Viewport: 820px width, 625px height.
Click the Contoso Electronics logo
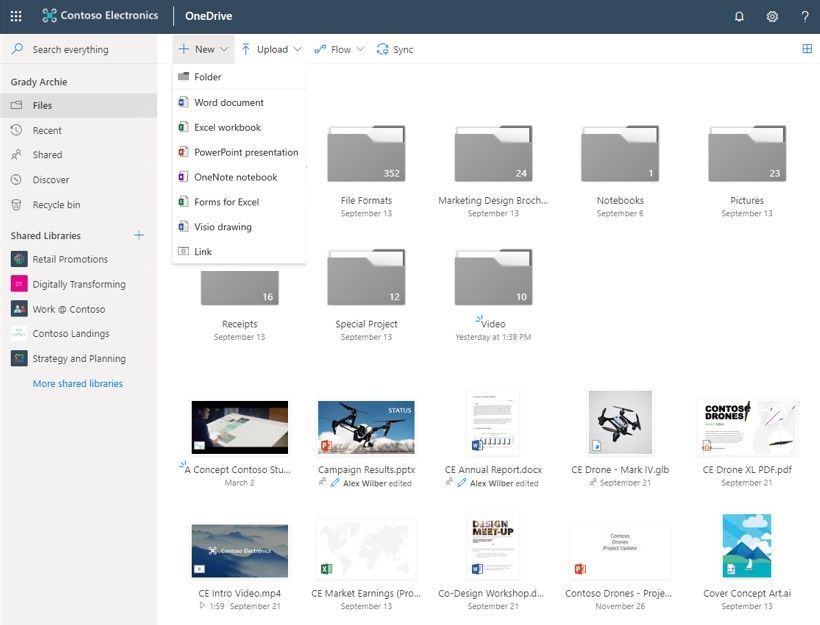[x=100, y=16]
